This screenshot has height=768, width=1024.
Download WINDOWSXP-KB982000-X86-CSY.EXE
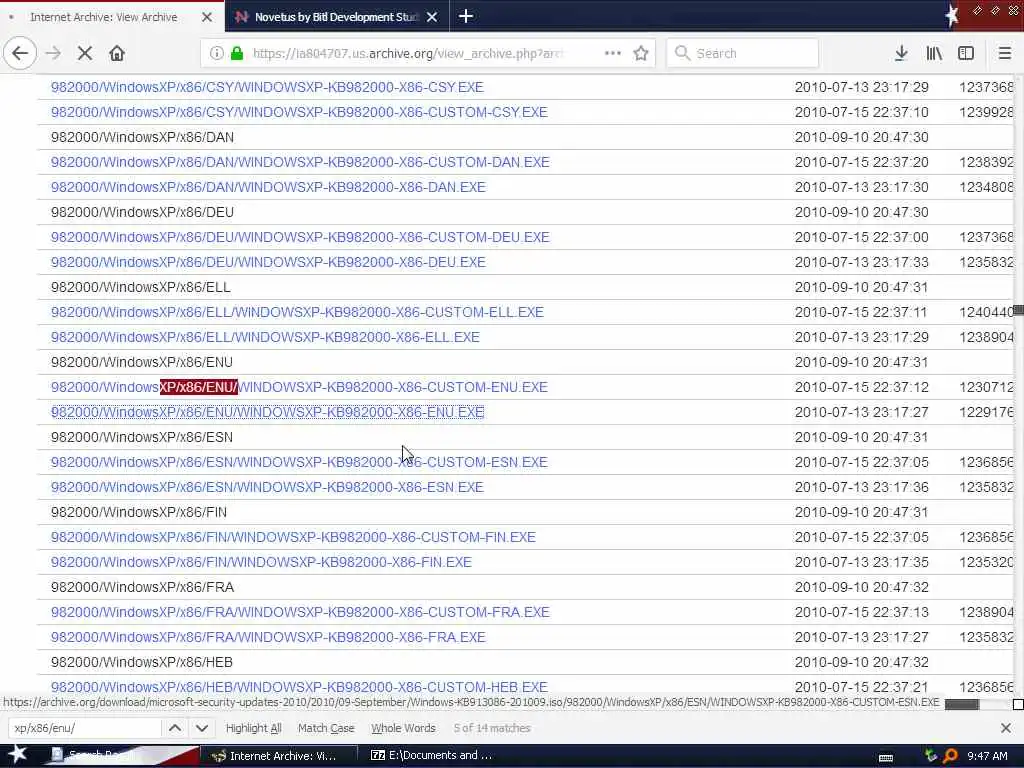coord(267,87)
